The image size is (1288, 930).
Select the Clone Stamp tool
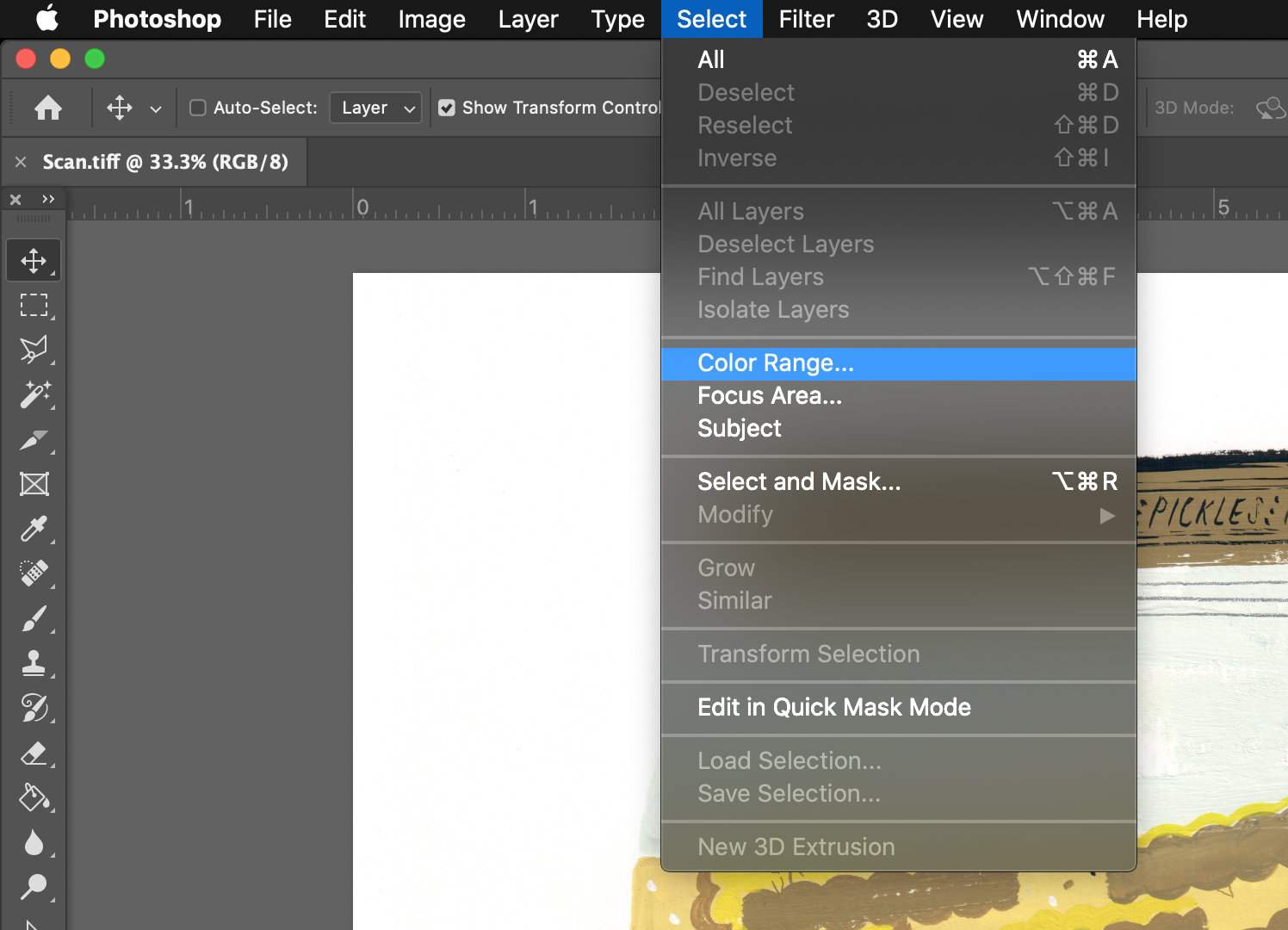tap(34, 663)
